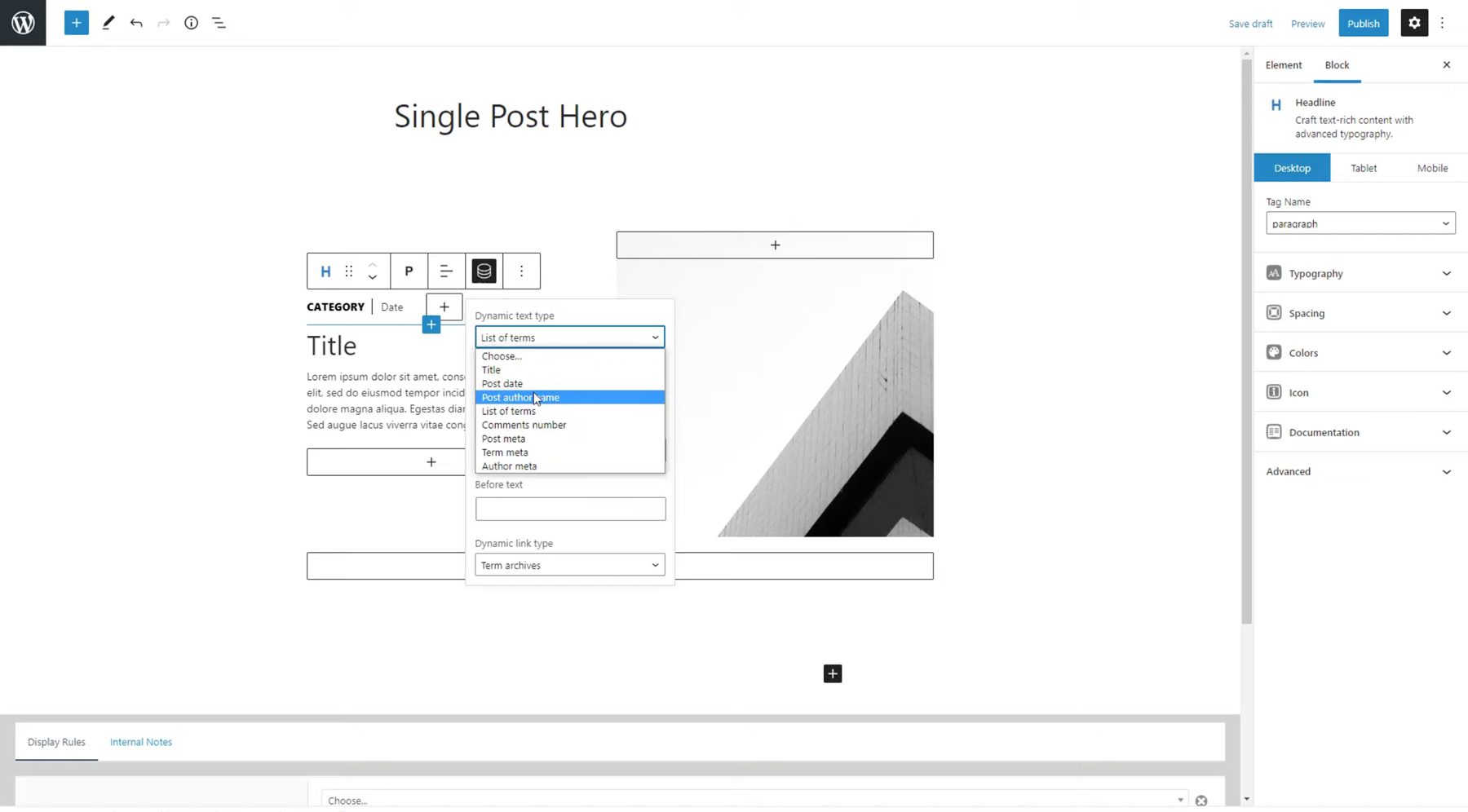Open editor details via the info icon
Screen dimensions: 1468x812
pos(191,23)
